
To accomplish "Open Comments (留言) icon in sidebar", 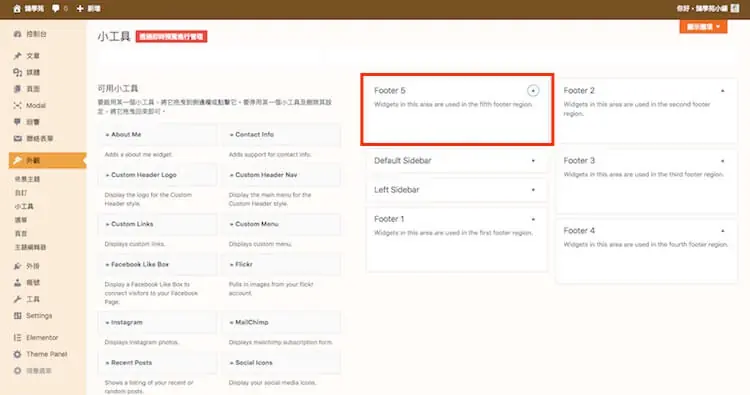I will [18, 122].
